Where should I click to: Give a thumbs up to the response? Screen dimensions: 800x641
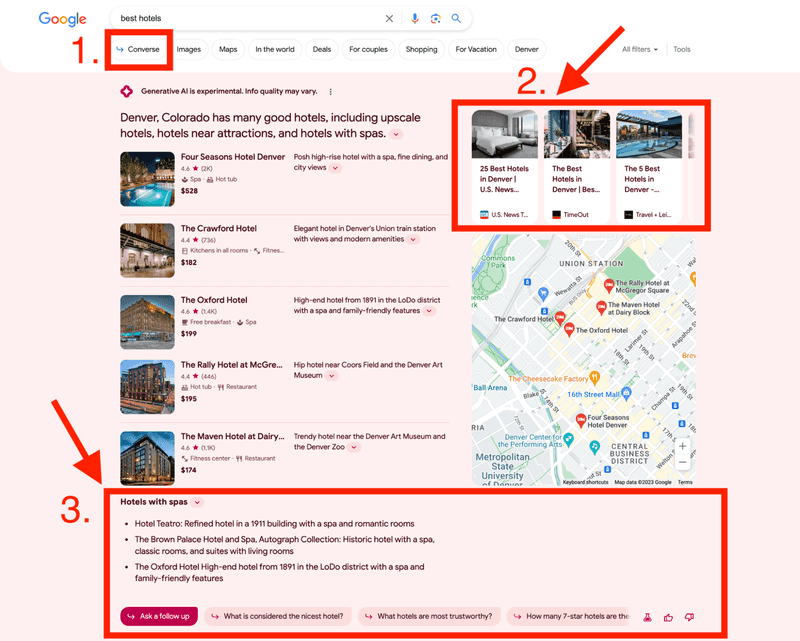(x=668, y=617)
